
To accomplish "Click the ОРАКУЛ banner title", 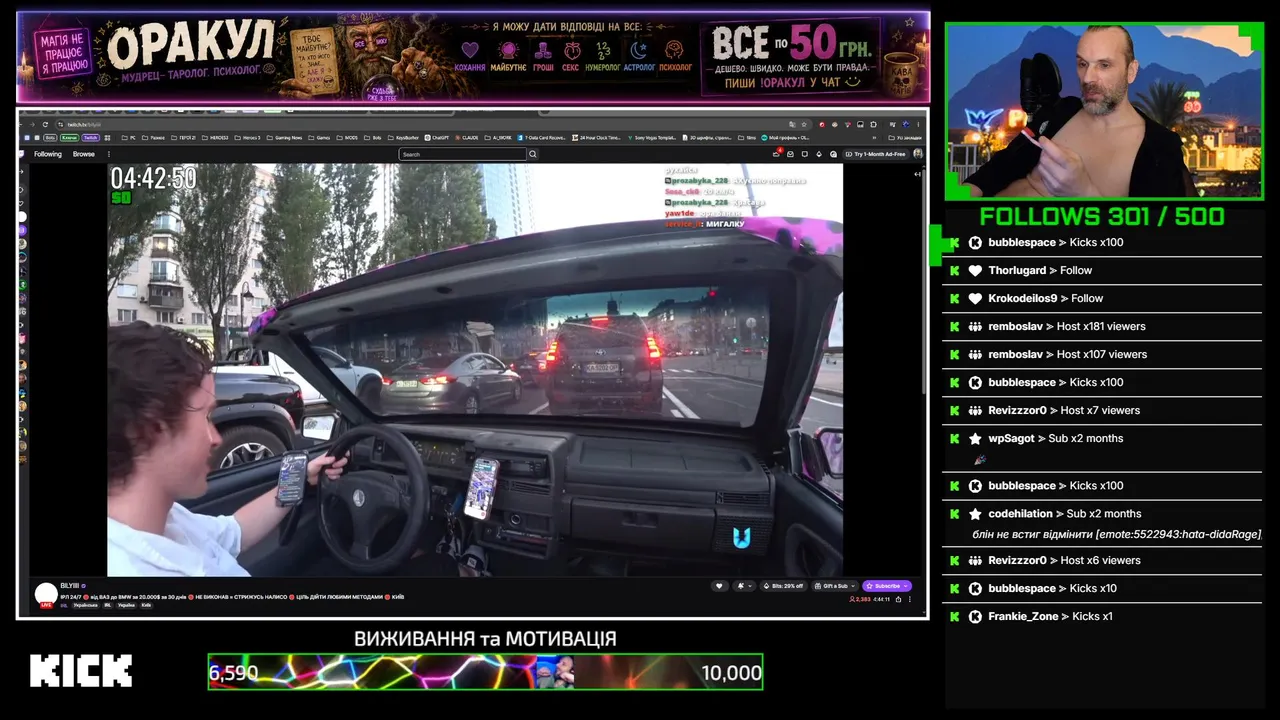I will tap(190, 45).
